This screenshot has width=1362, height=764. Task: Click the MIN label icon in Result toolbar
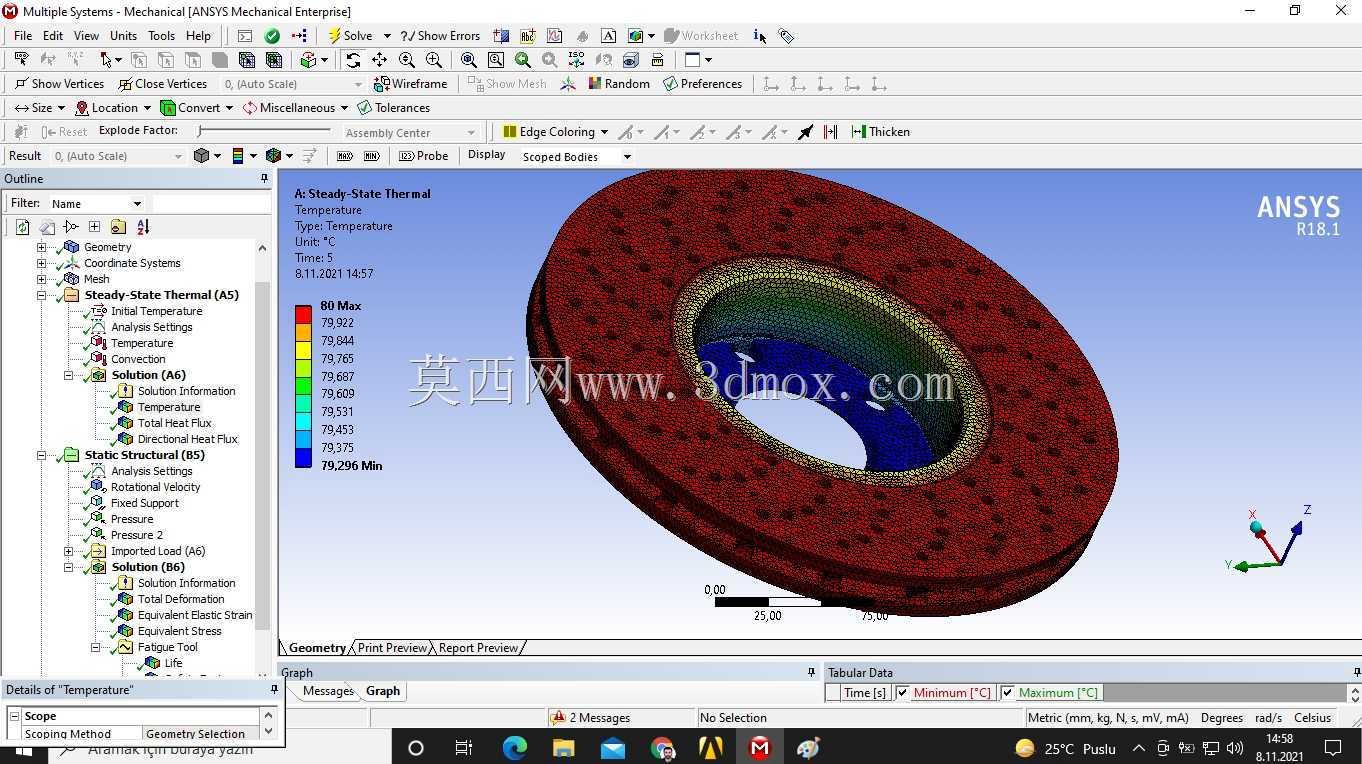372,156
